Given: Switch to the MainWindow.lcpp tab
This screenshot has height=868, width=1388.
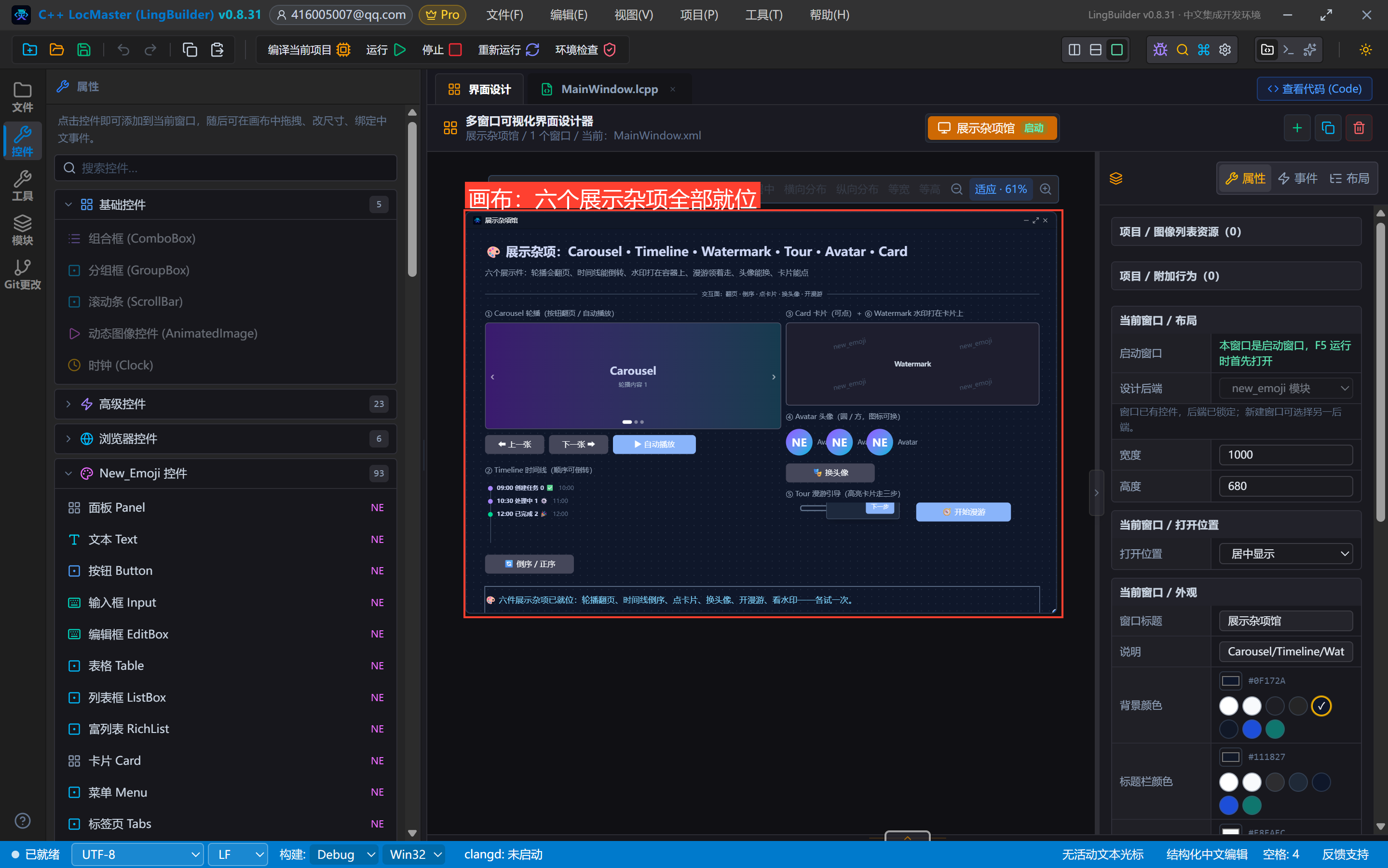Looking at the screenshot, I should coord(609,89).
